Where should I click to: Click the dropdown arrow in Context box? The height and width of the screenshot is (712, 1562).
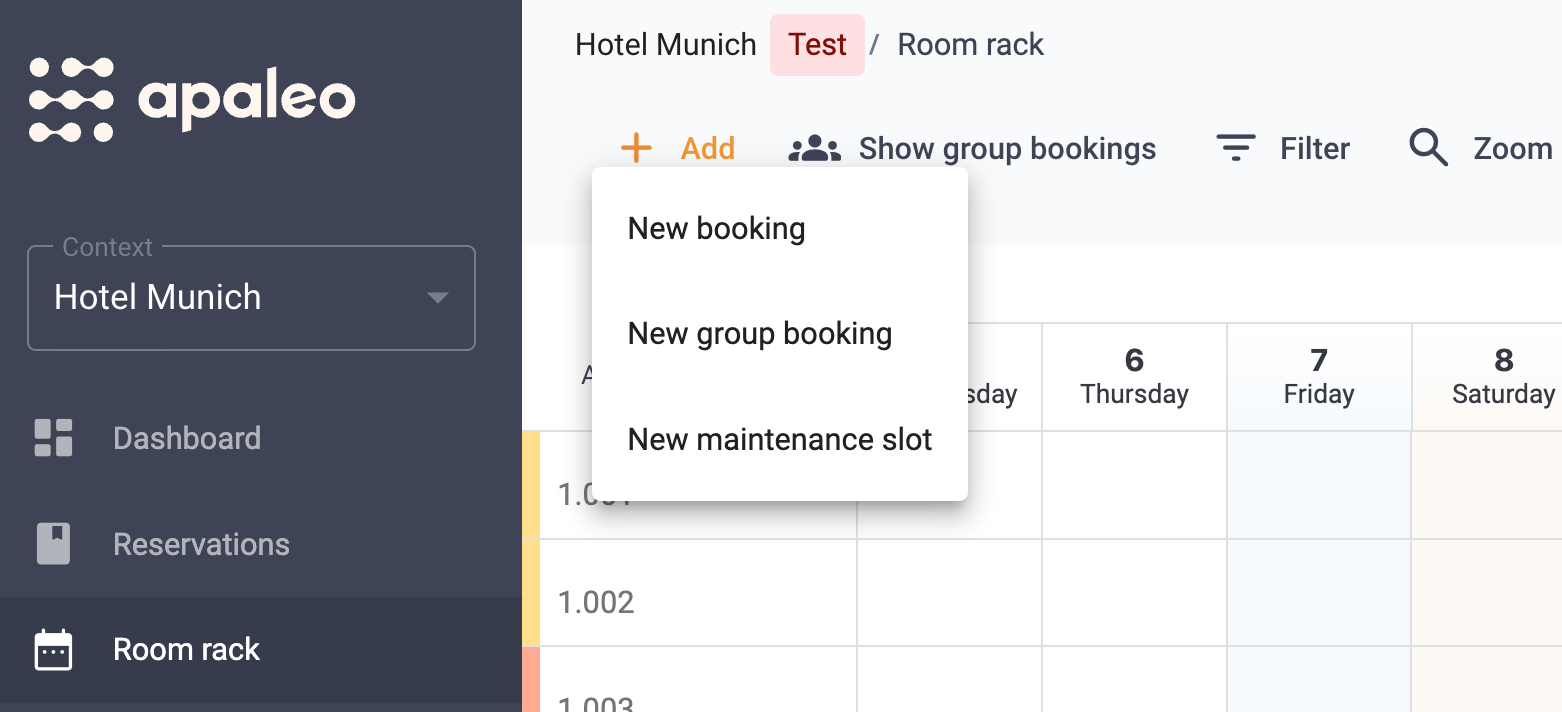(x=437, y=298)
